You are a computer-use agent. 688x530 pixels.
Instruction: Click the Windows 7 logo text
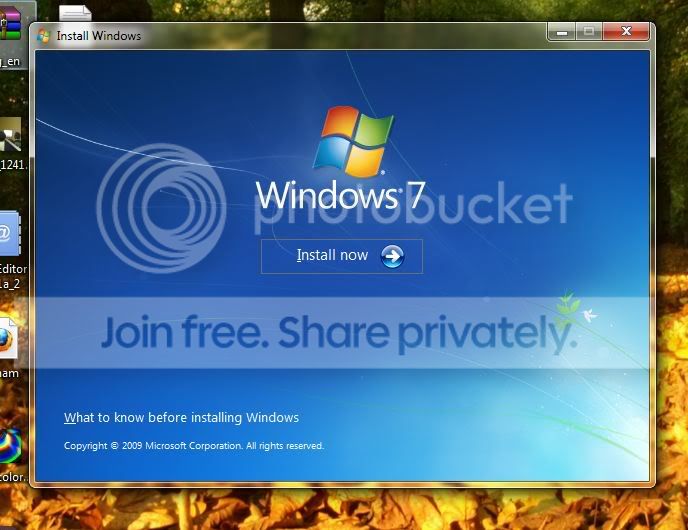pyautogui.click(x=340, y=195)
